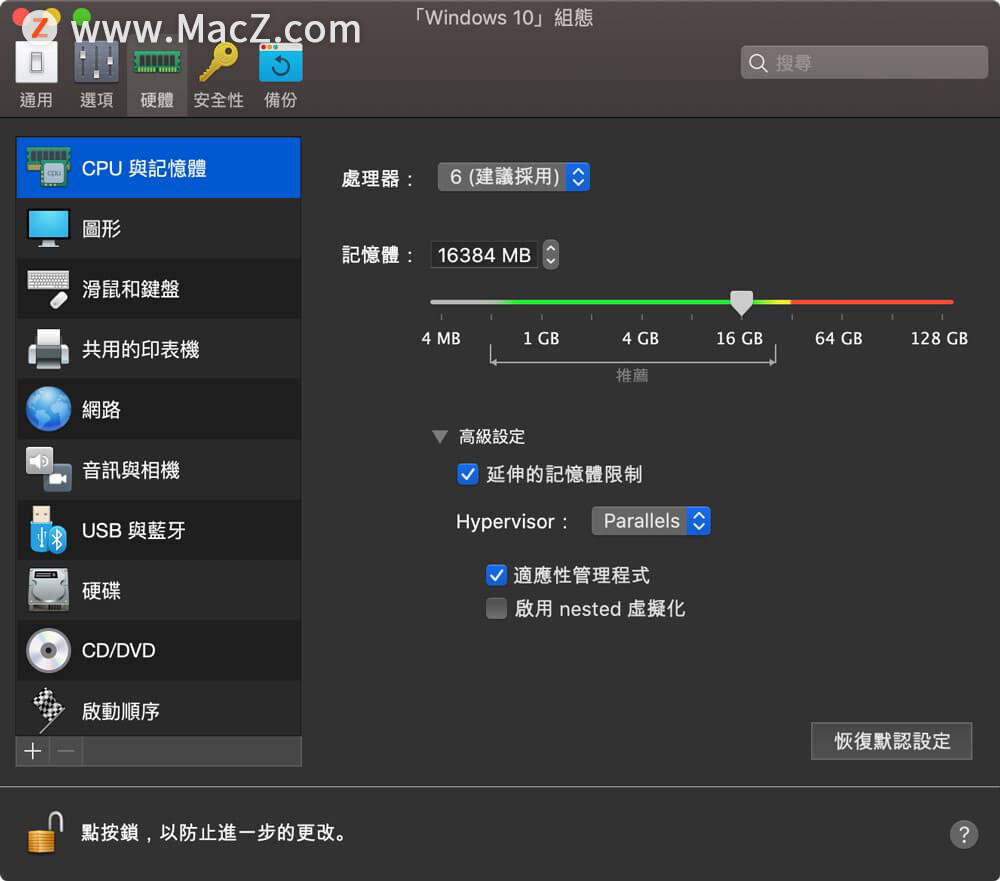Click the 推薦 recommended range label
This screenshot has width=1000, height=881.
pos(631,375)
